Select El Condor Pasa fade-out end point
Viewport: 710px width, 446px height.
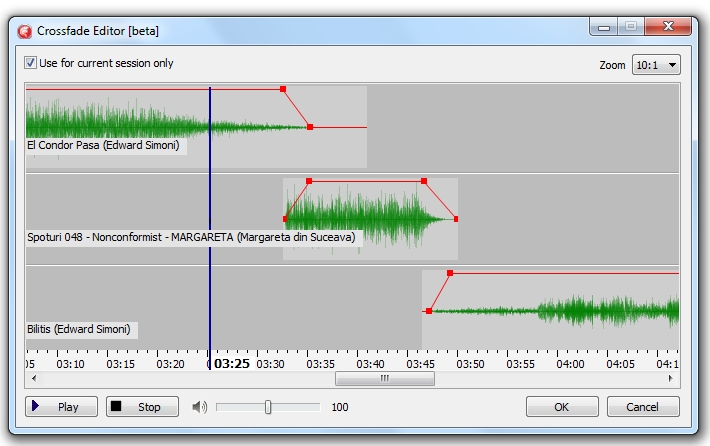click(x=310, y=127)
